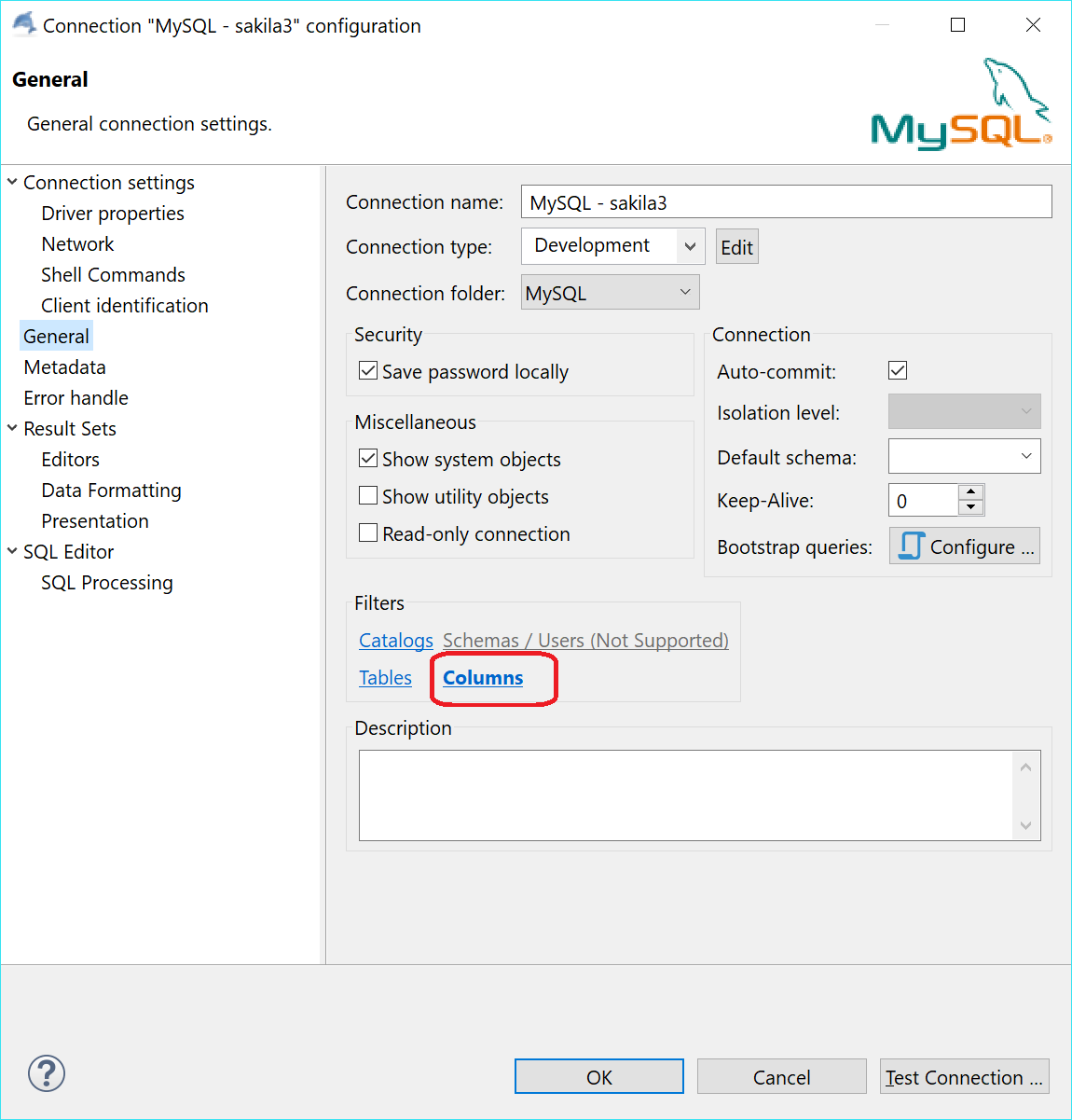Uncheck Show system objects
This screenshot has height=1120, width=1072.
(x=368, y=459)
